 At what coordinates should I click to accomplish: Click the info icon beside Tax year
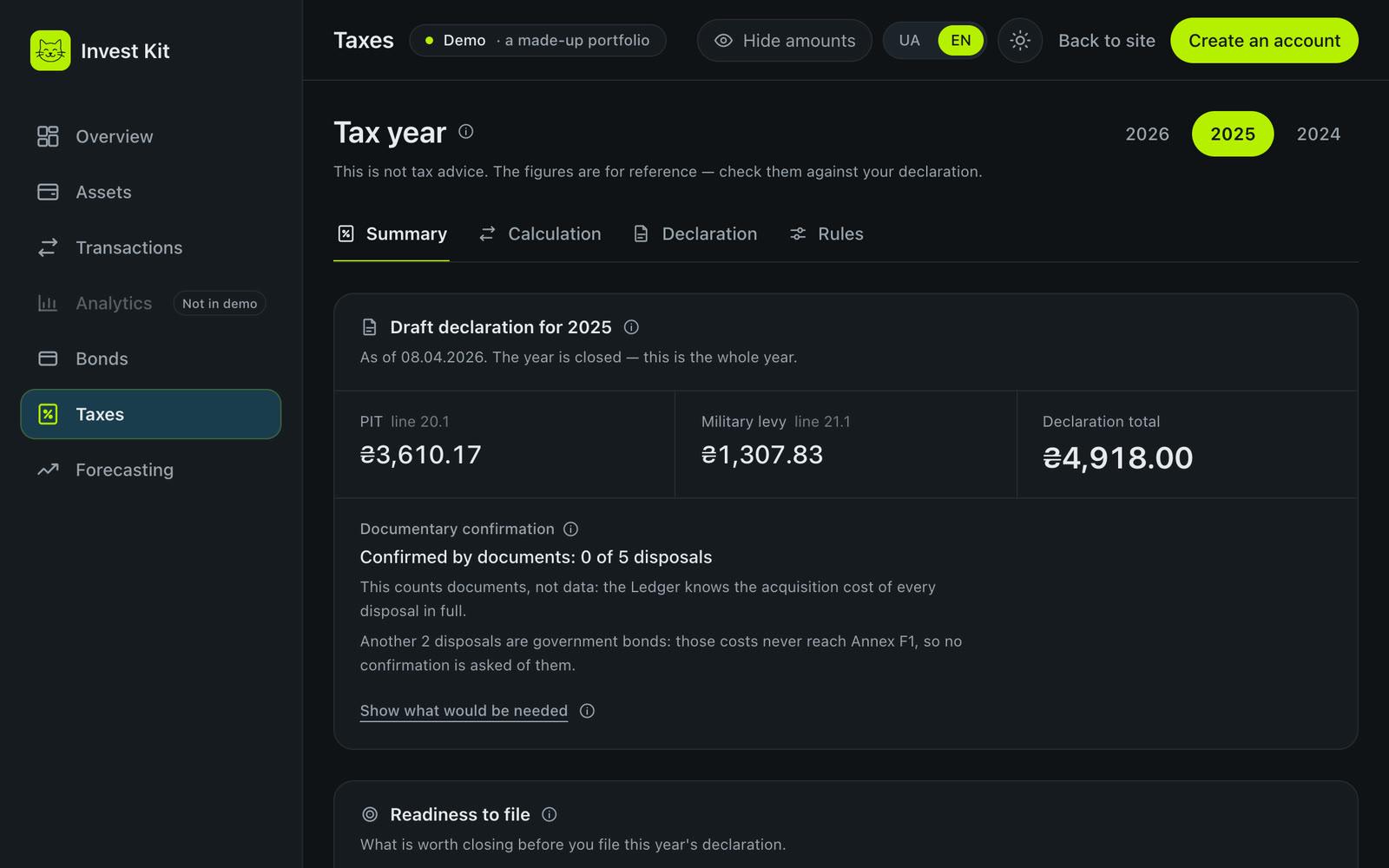point(466,132)
